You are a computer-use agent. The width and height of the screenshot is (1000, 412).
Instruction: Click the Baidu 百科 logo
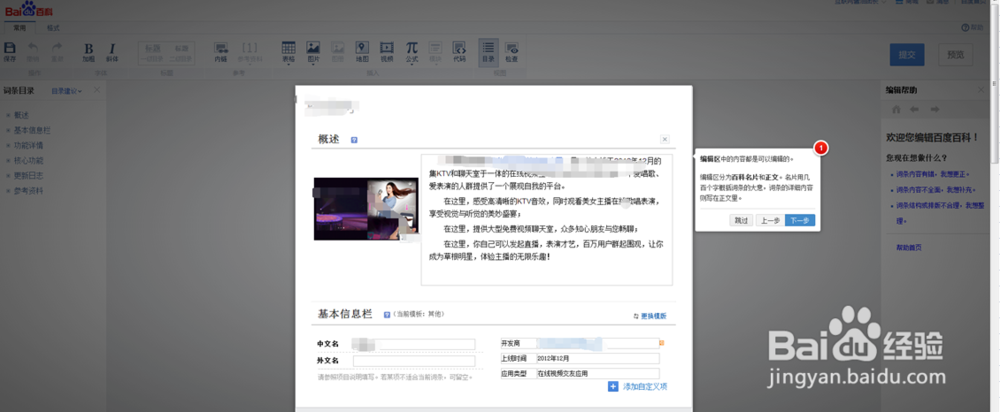click(x=29, y=9)
